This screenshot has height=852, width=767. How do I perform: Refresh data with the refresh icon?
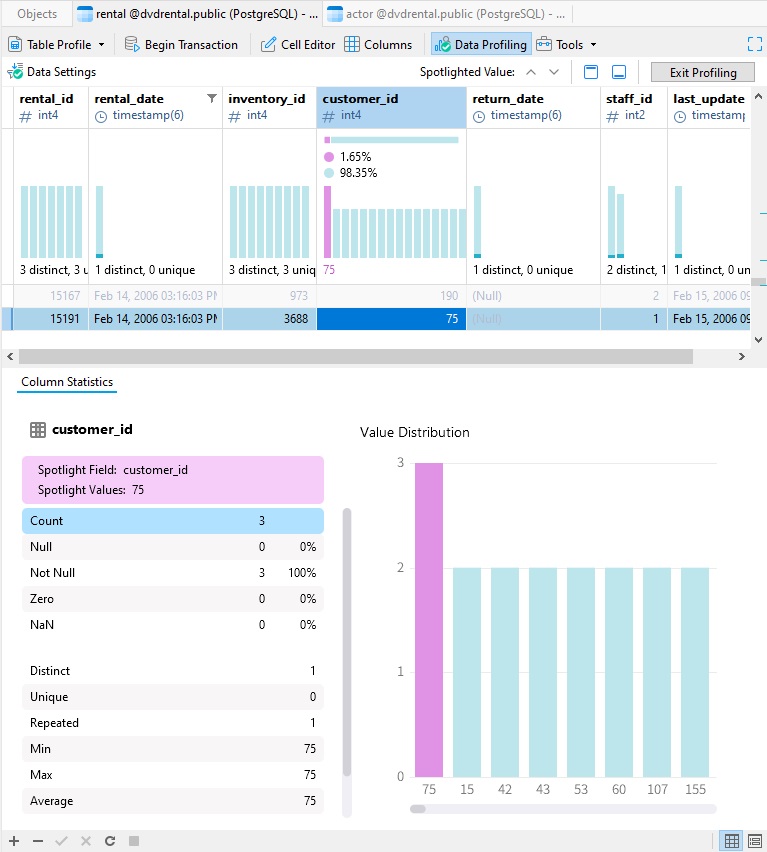coord(110,841)
